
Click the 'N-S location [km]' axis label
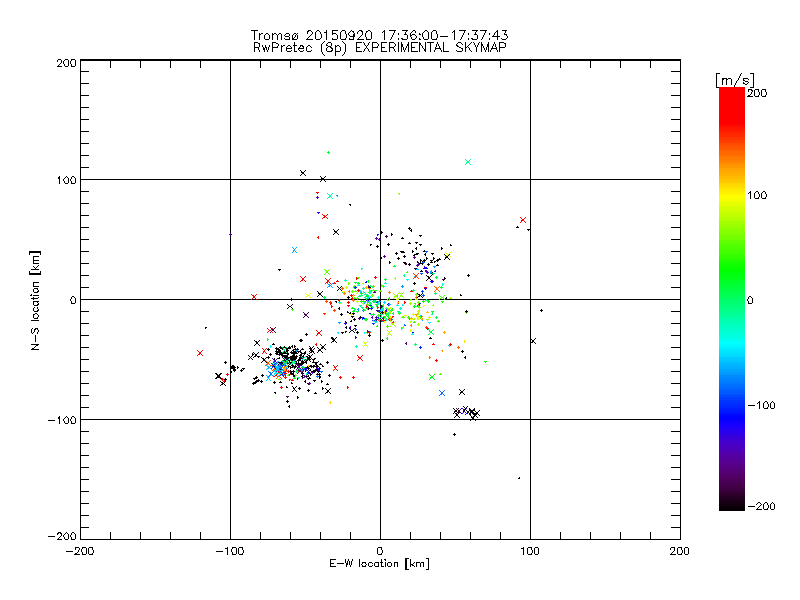click(35, 300)
